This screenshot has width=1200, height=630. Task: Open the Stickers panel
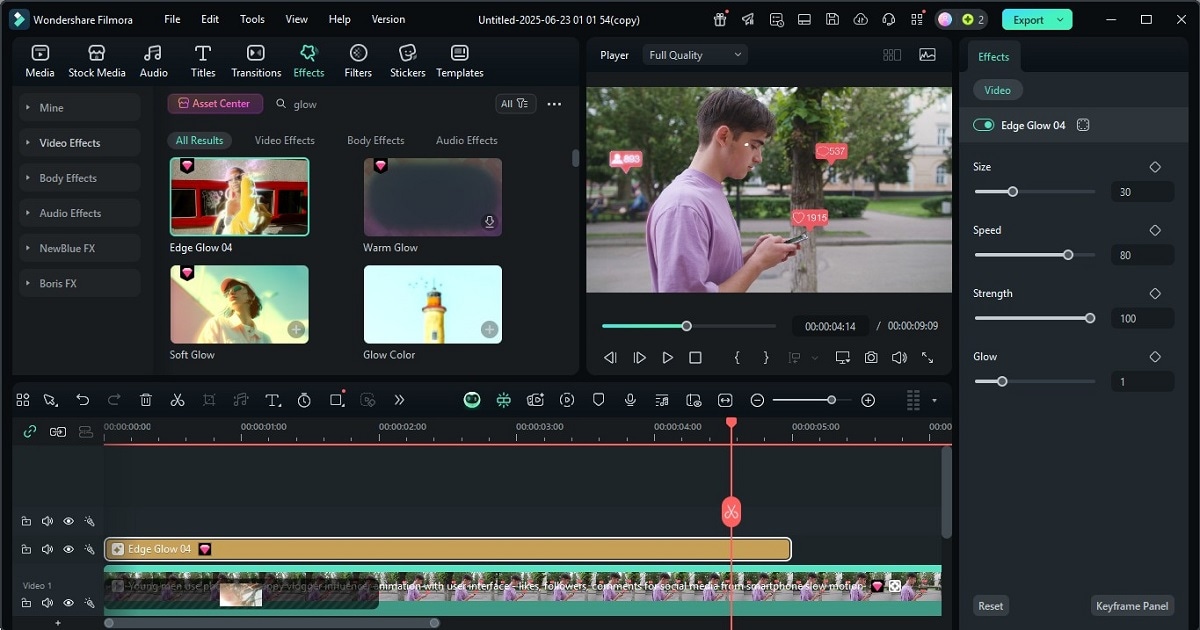point(407,61)
